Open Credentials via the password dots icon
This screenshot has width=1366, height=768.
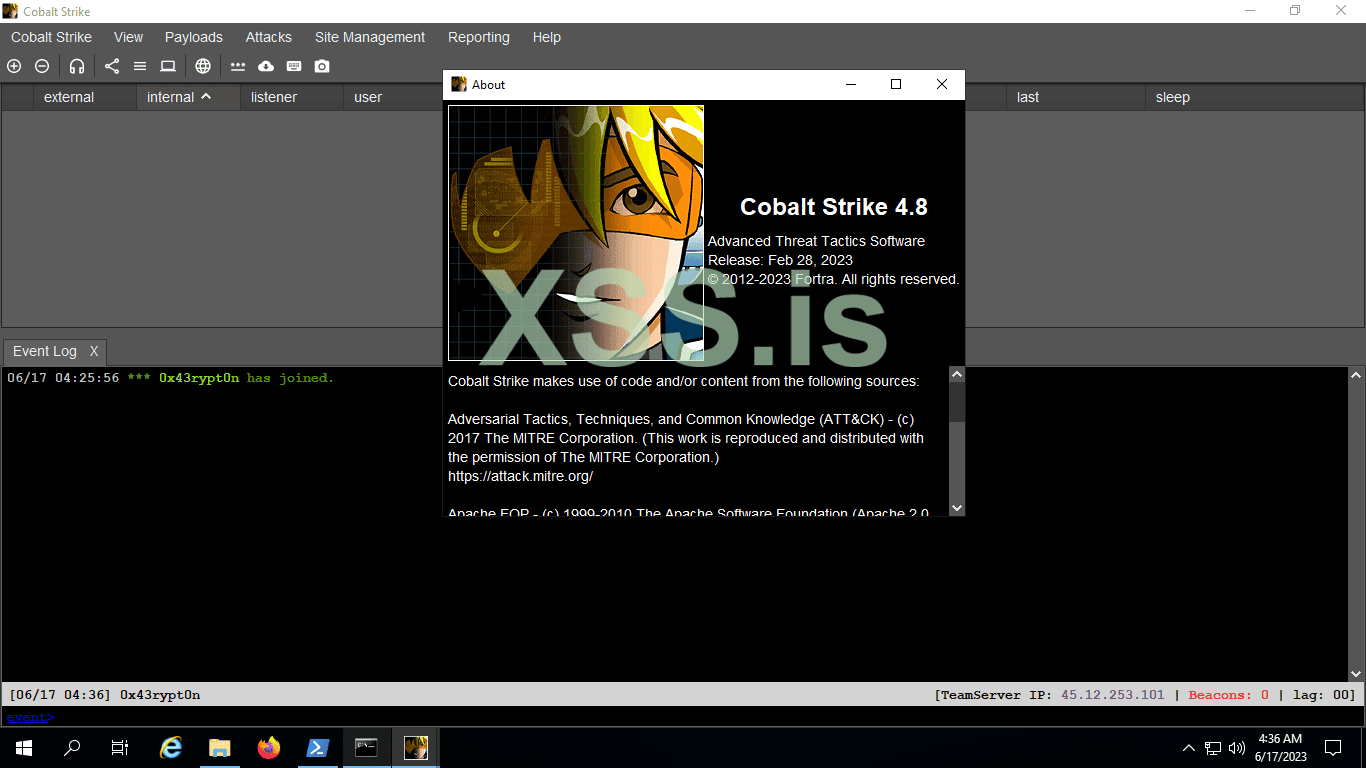tap(238, 66)
